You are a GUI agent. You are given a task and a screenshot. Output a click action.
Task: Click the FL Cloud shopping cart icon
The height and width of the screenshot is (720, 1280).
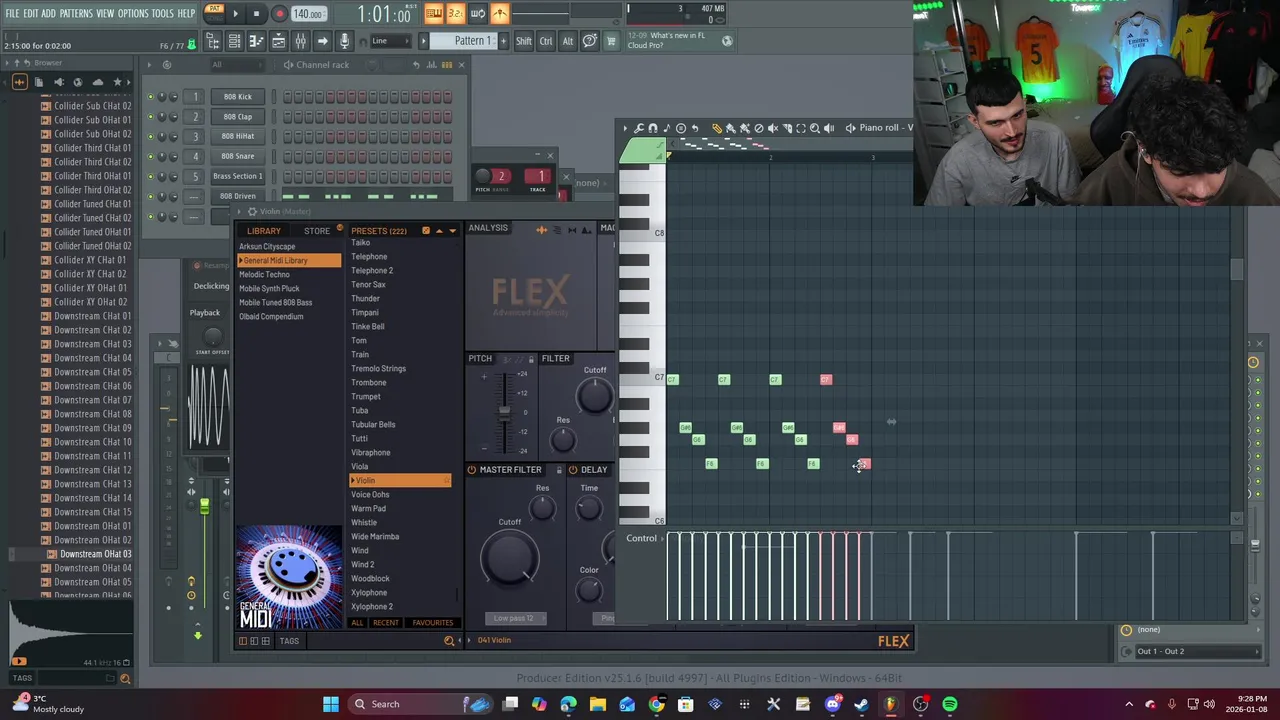(x=609, y=41)
